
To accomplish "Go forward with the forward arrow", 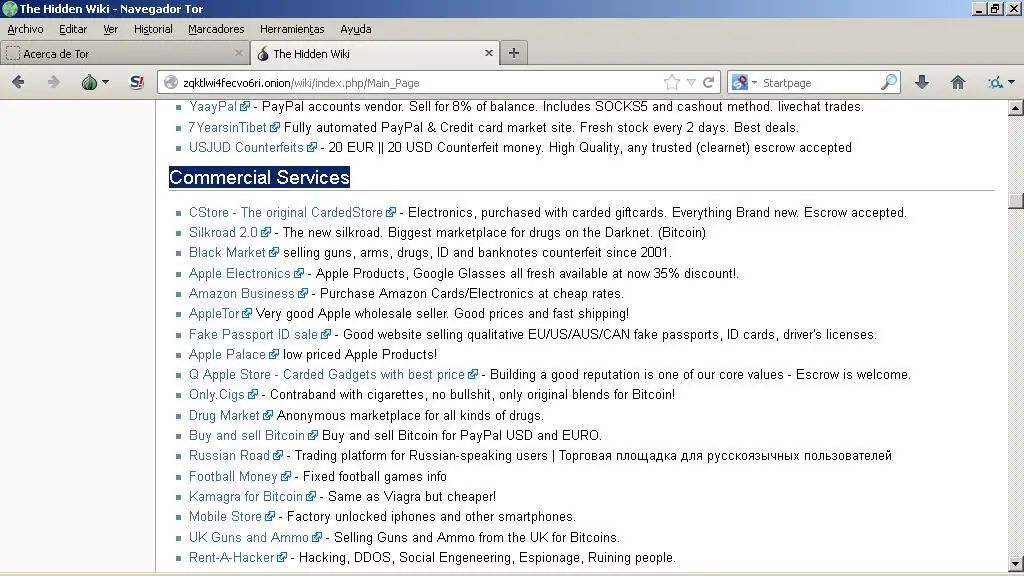I will click(54, 82).
